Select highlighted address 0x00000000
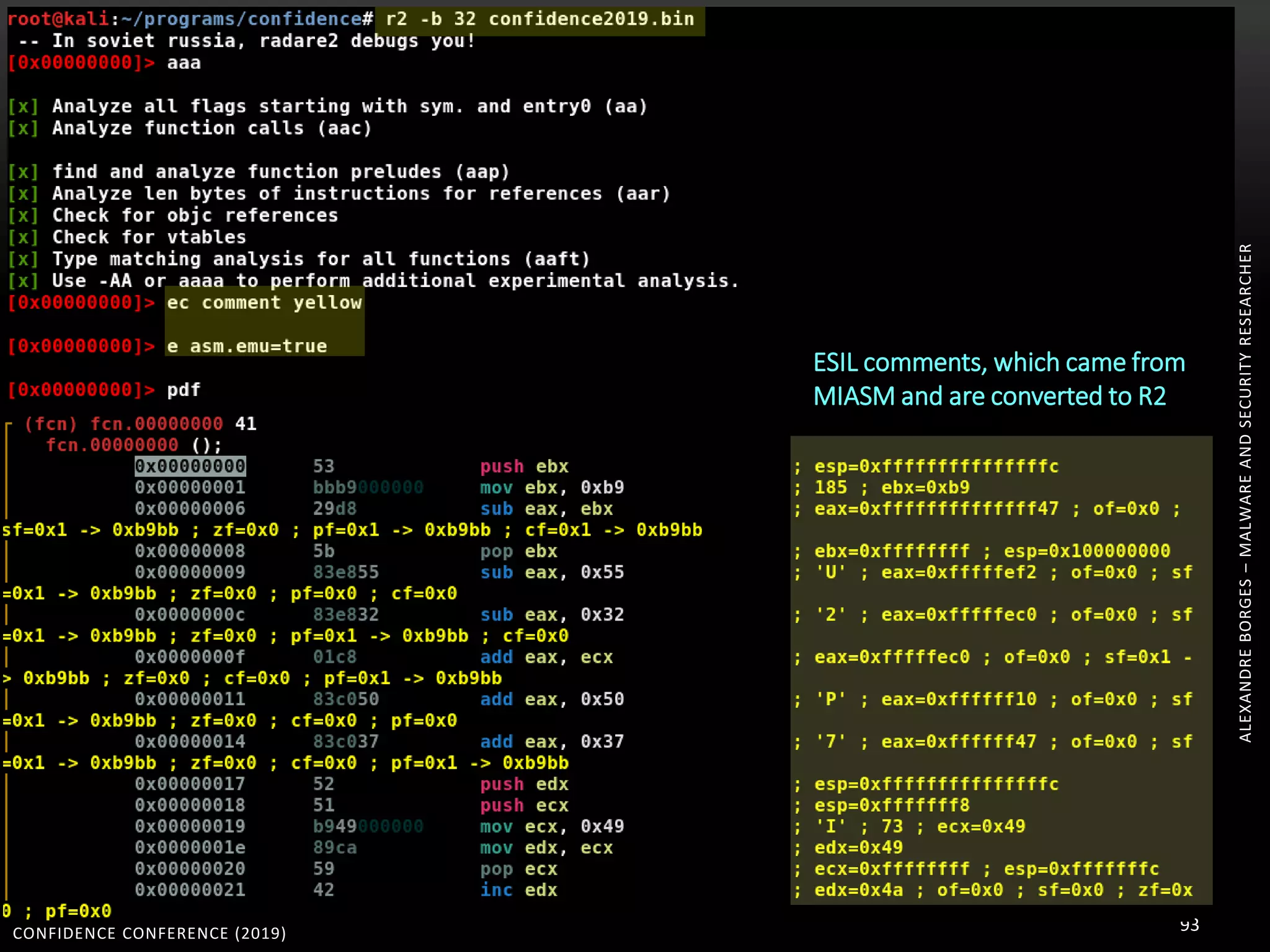 pos(190,466)
